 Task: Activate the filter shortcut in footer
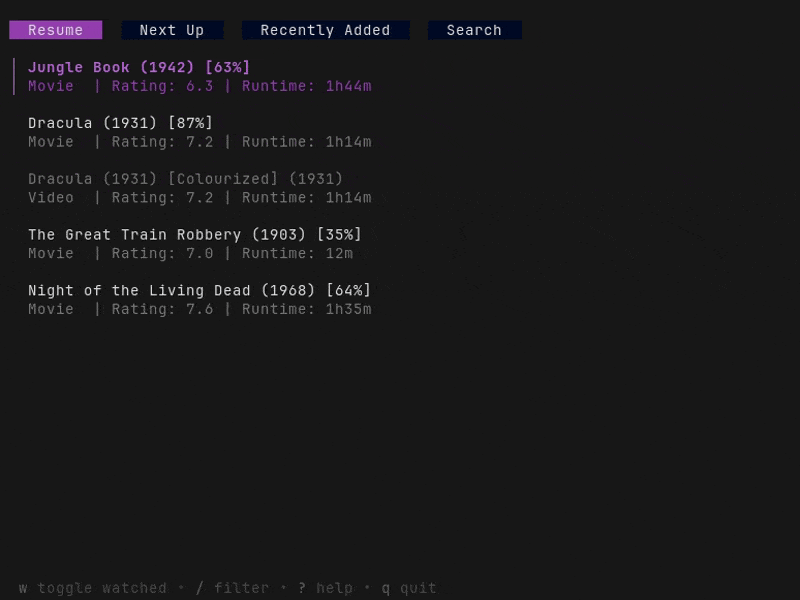(232, 588)
